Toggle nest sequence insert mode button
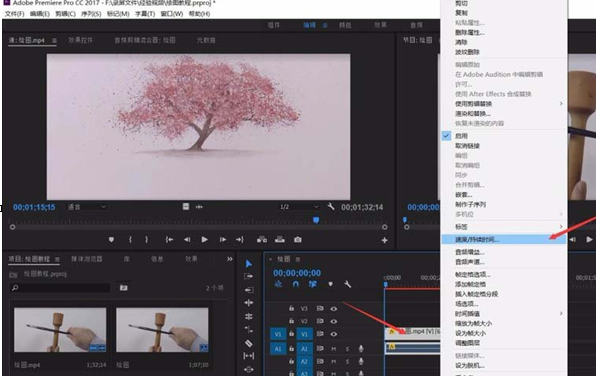This screenshot has height=376, width=596. point(278,284)
